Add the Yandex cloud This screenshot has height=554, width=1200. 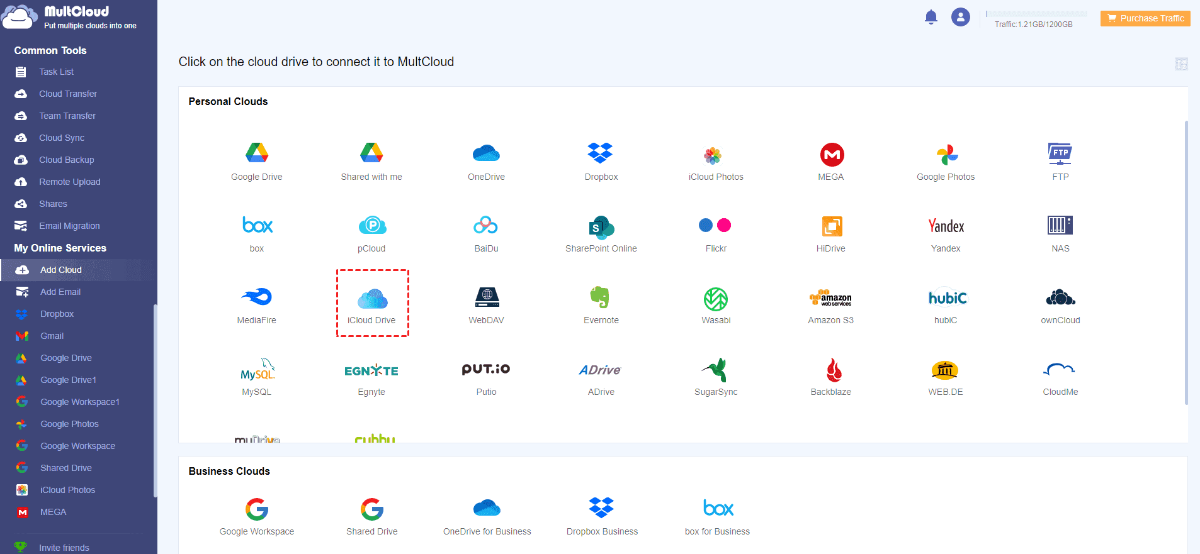coord(946,233)
